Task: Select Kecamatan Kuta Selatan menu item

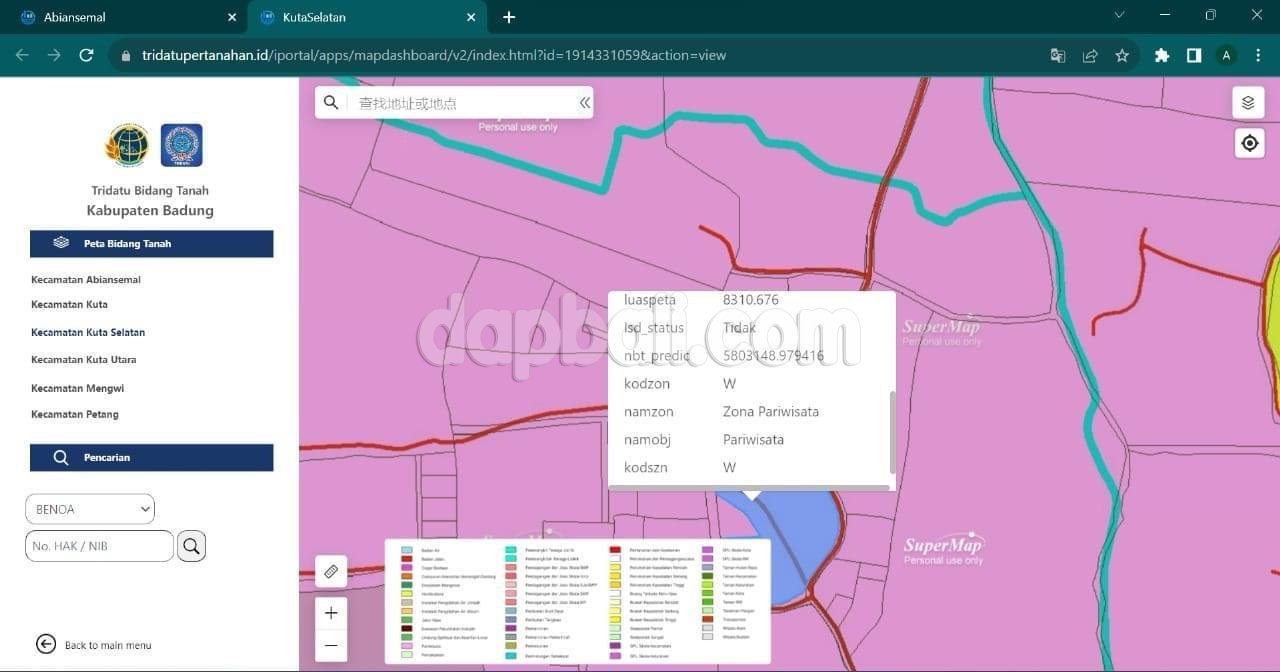Action: tap(88, 332)
